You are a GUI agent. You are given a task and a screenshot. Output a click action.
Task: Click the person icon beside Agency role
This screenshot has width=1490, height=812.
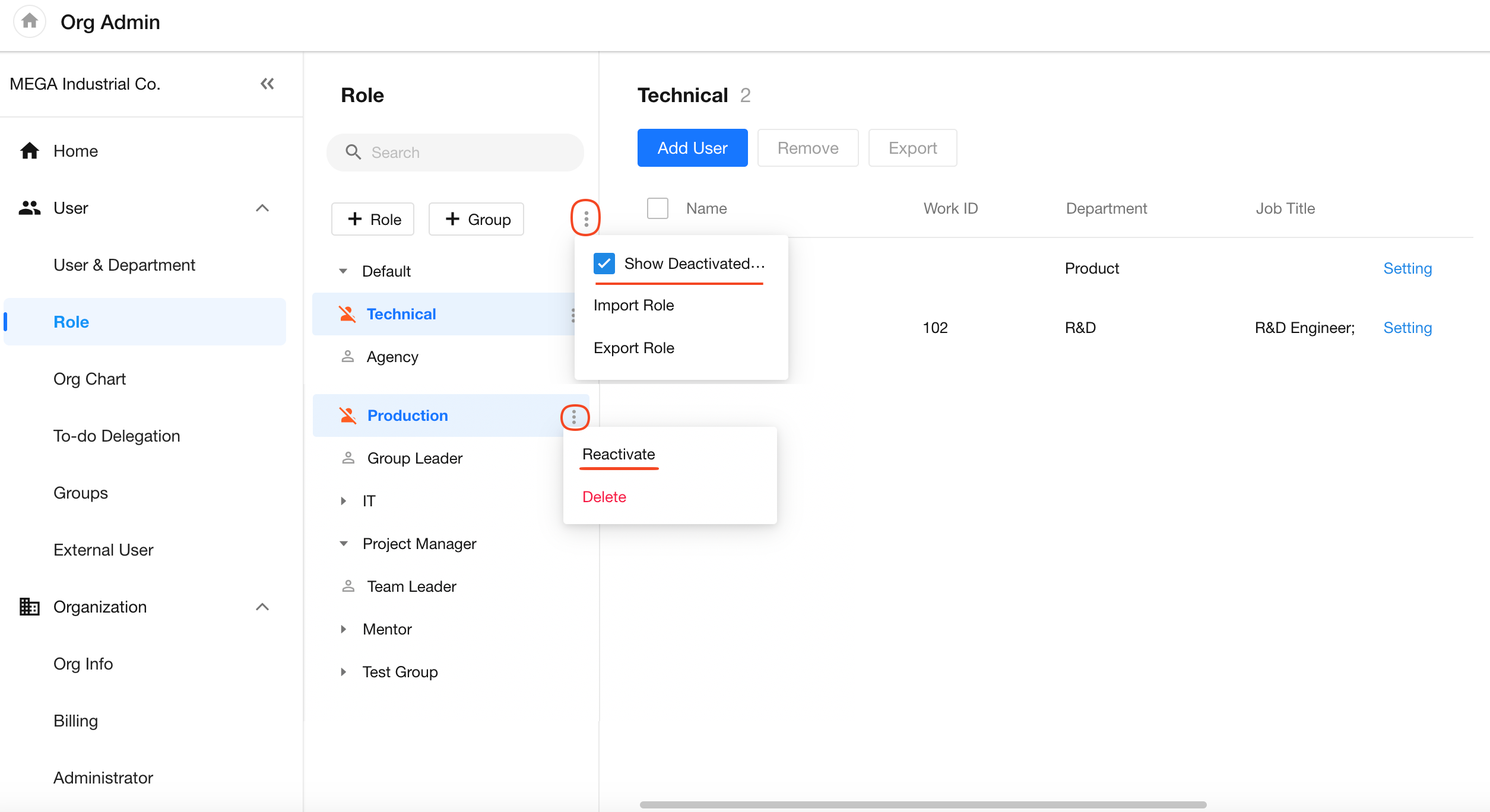tap(348, 357)
